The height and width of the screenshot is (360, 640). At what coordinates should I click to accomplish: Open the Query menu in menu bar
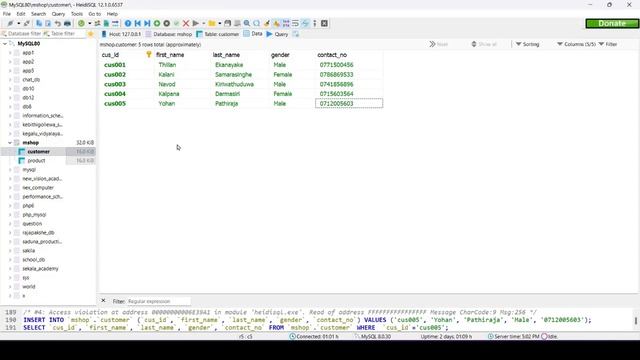coord(58,14)
